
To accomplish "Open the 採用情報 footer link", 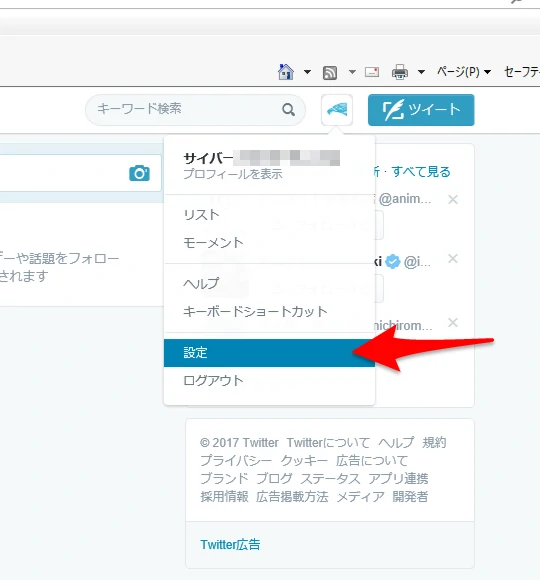I will pos(224,497).
